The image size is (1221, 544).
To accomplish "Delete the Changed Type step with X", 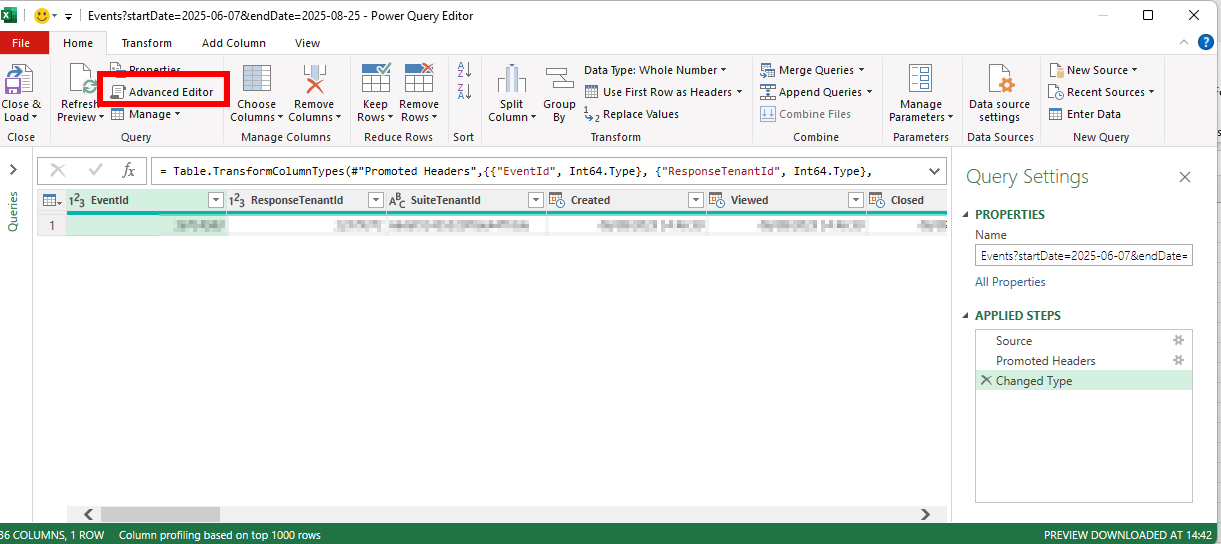I will click(x=986, y=380).
